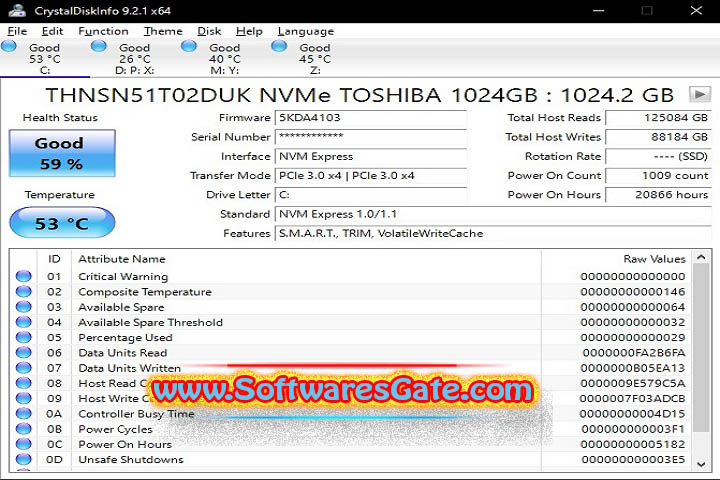Select the Critical Warning attribute row

351,276
